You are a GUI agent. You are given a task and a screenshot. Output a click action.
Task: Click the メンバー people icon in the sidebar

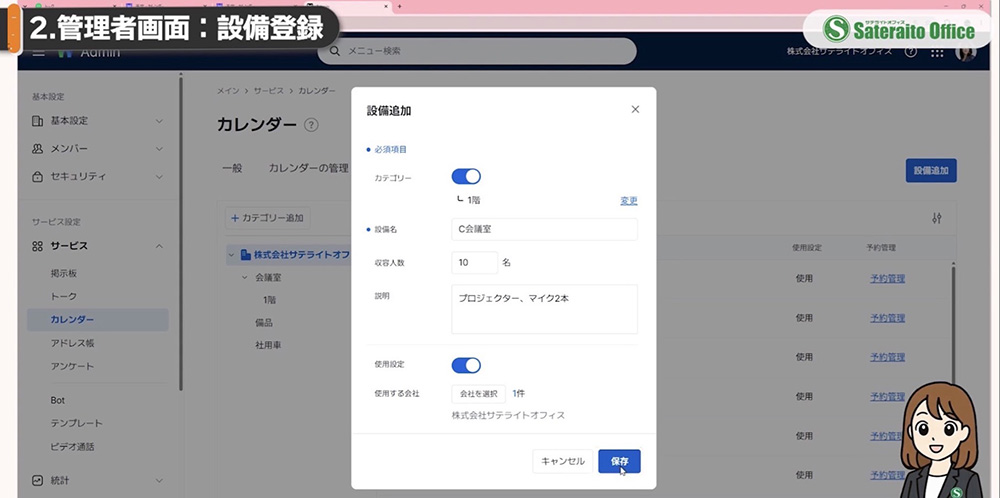(x=38, y=149)
